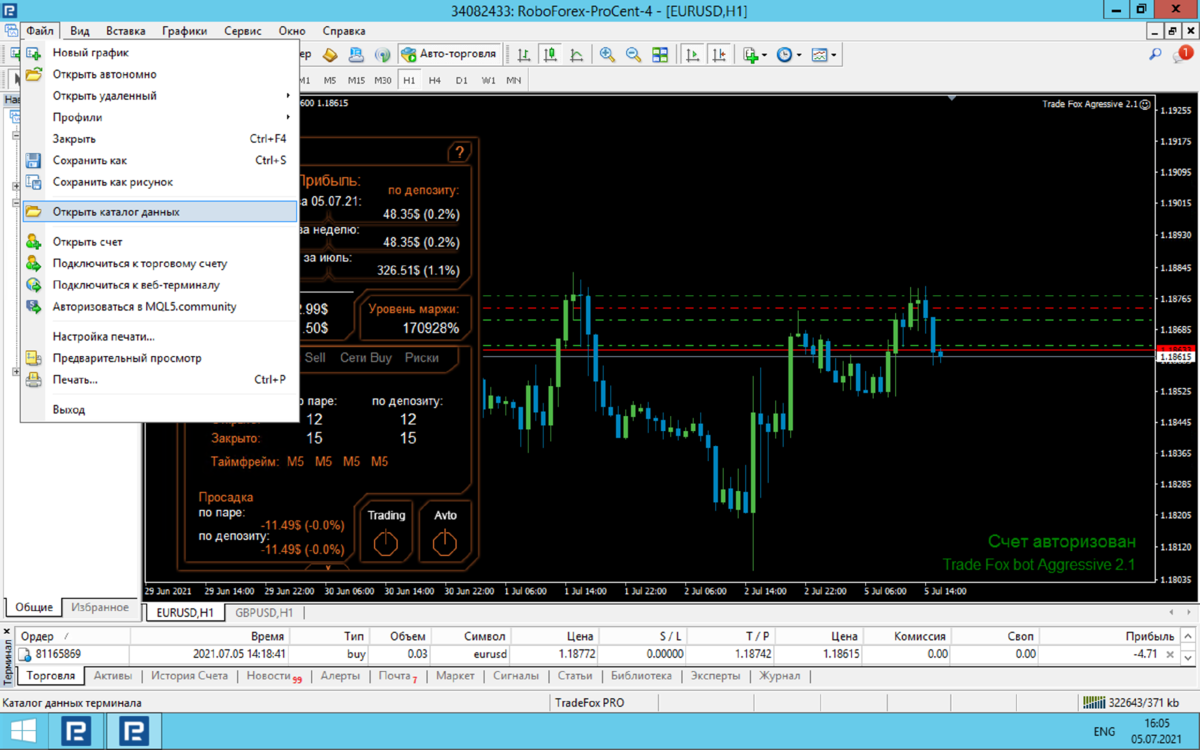
Task: Select Печать... menu entry
Action: click(160, 380)
